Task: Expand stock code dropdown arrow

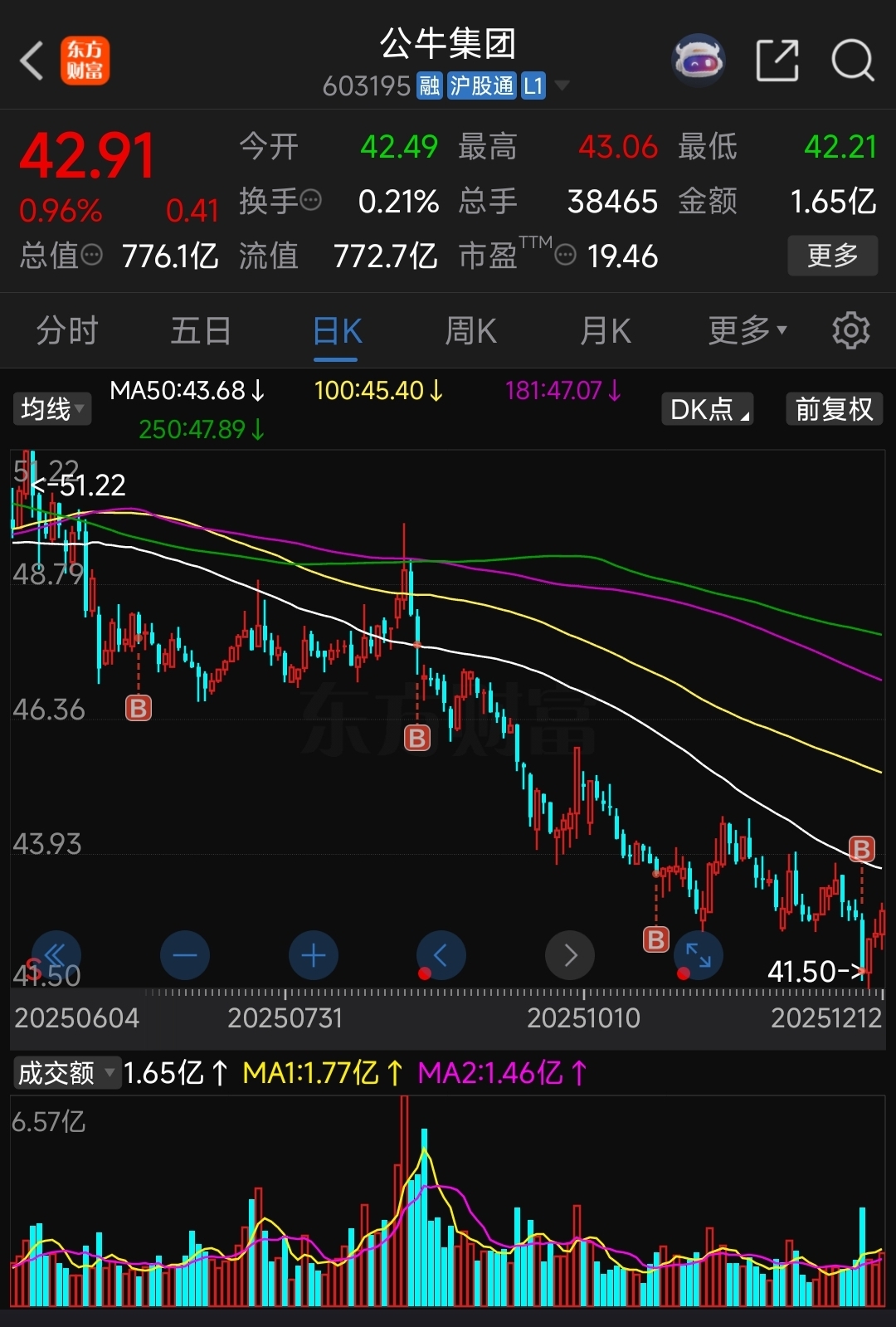Action: [x=562, y=85]
